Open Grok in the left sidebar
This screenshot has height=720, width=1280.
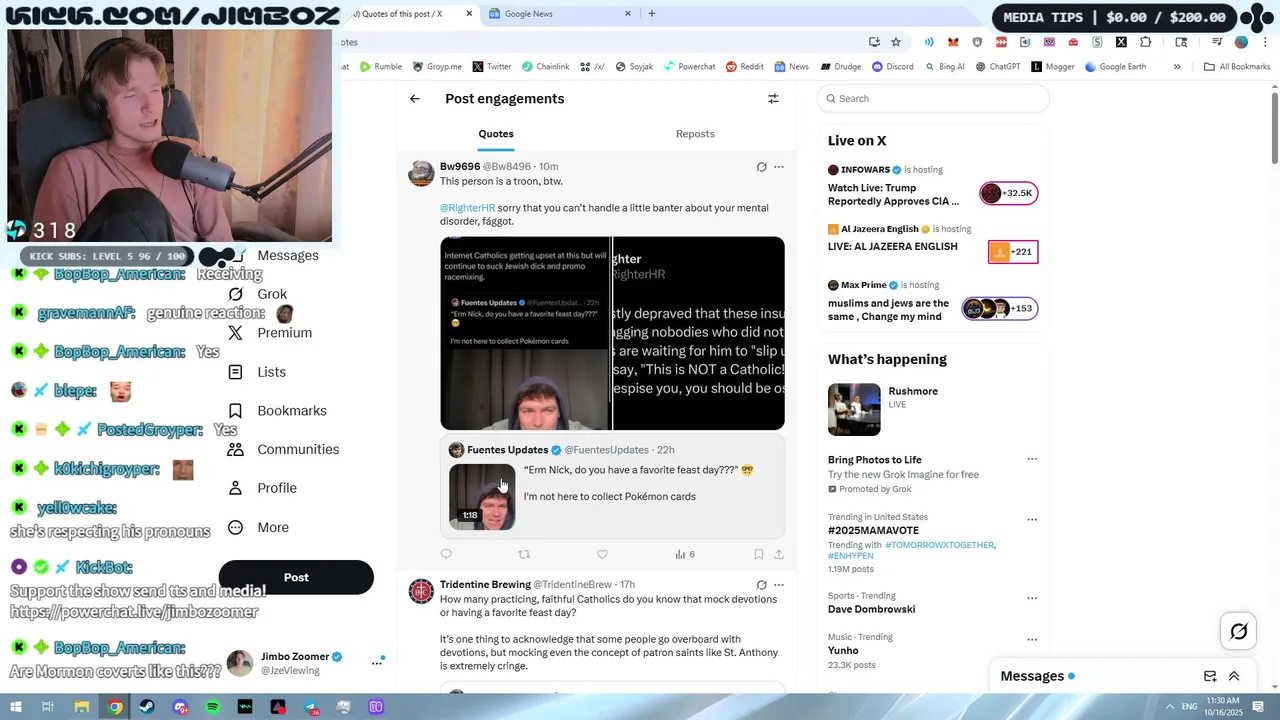tap(258, 294)
